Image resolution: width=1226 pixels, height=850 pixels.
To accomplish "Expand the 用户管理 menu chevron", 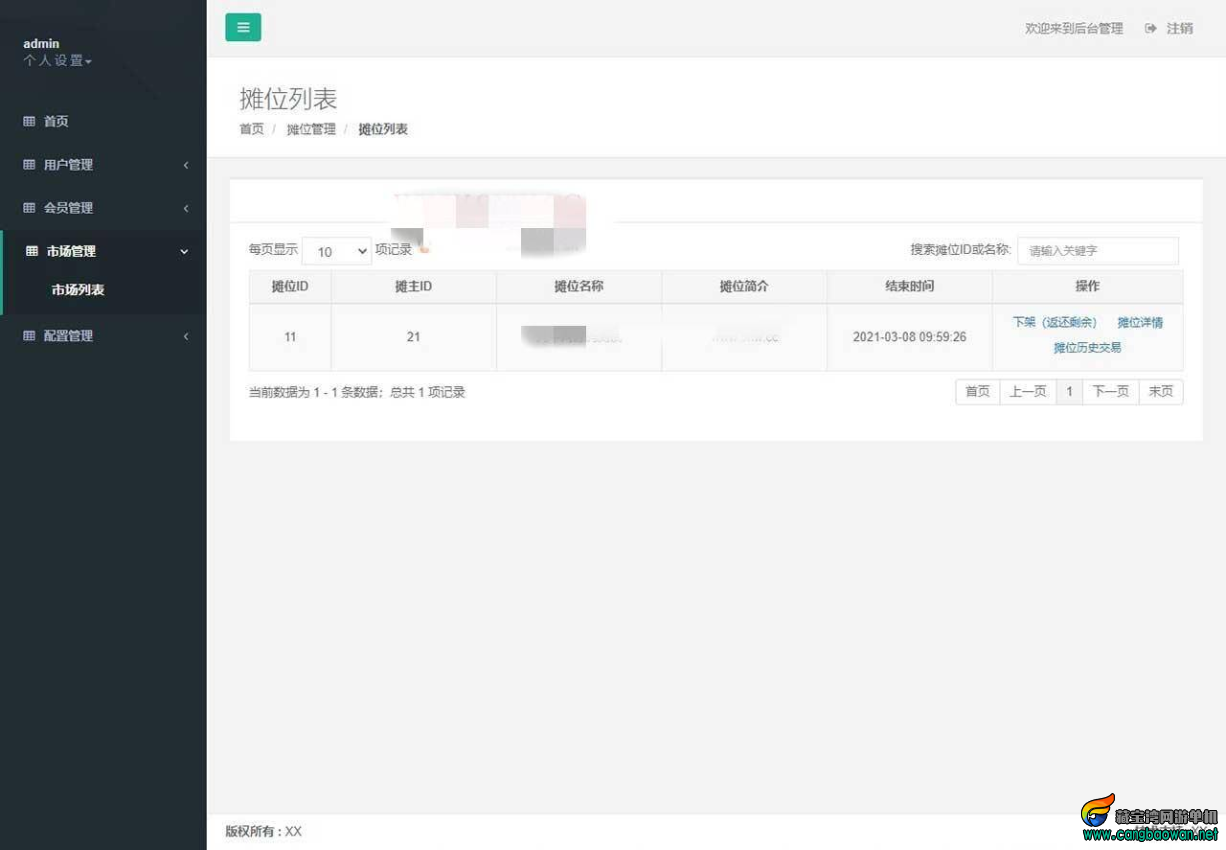I will [186, 165].
